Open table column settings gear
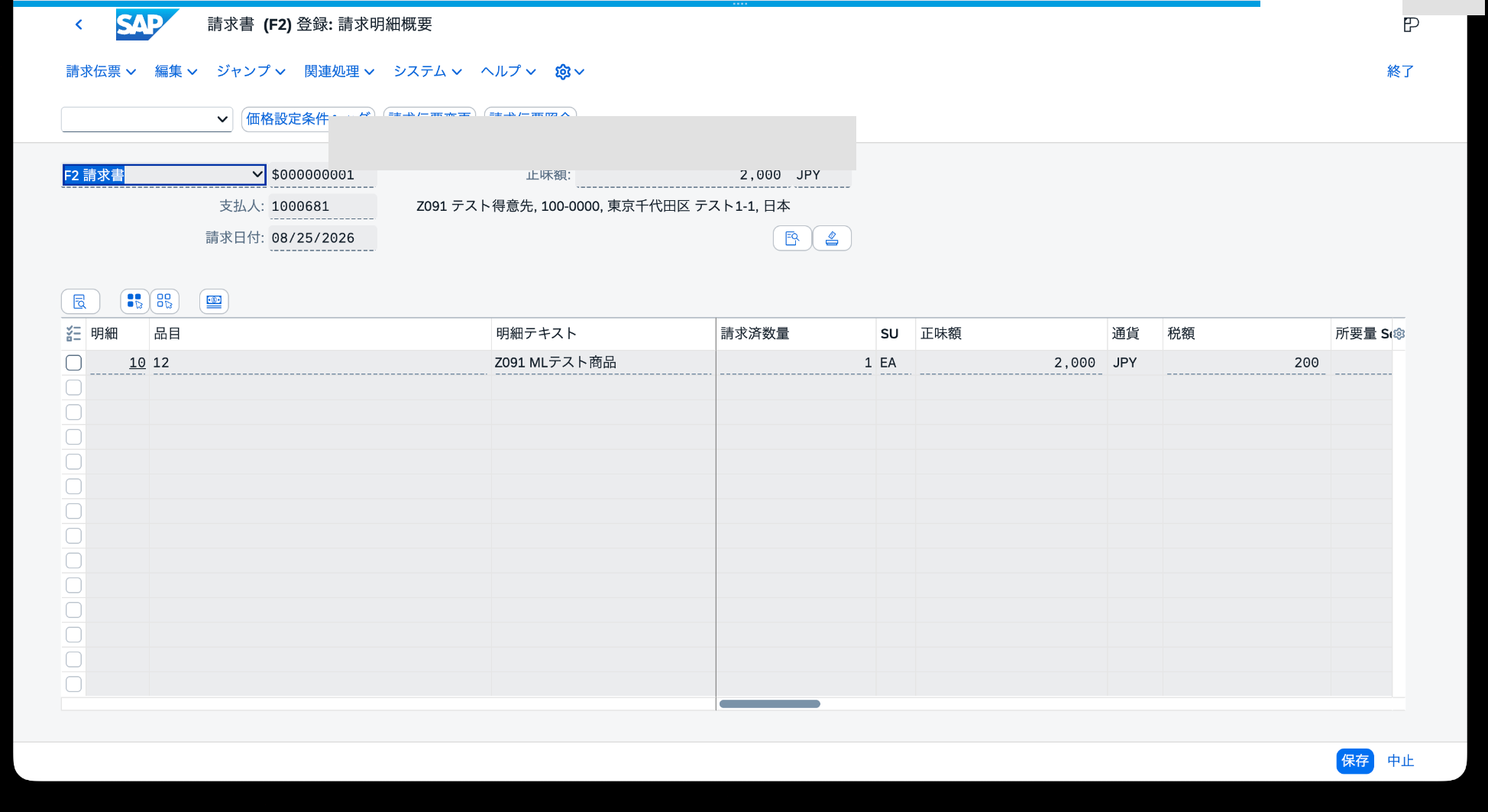1488x812 pixels. pos(1399,334)
